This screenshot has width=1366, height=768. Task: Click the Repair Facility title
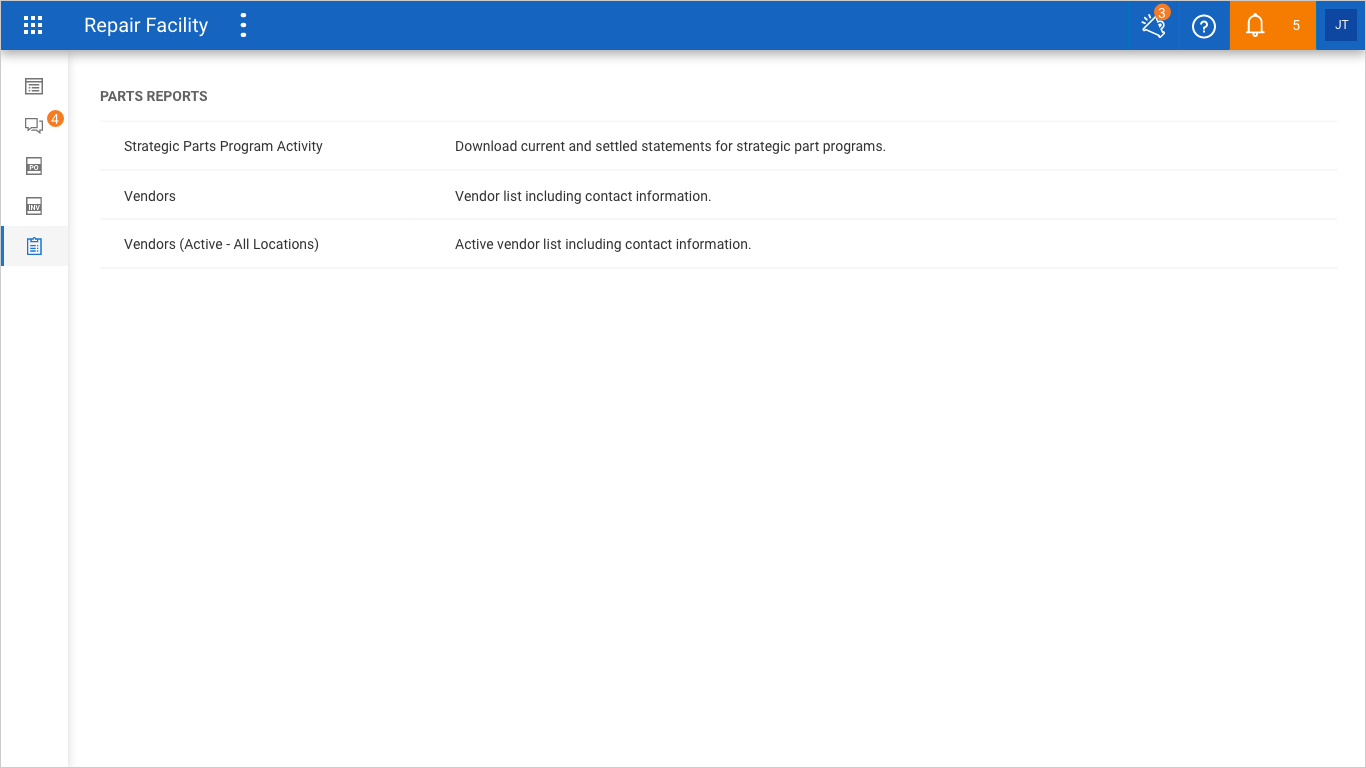pos(146,26)
